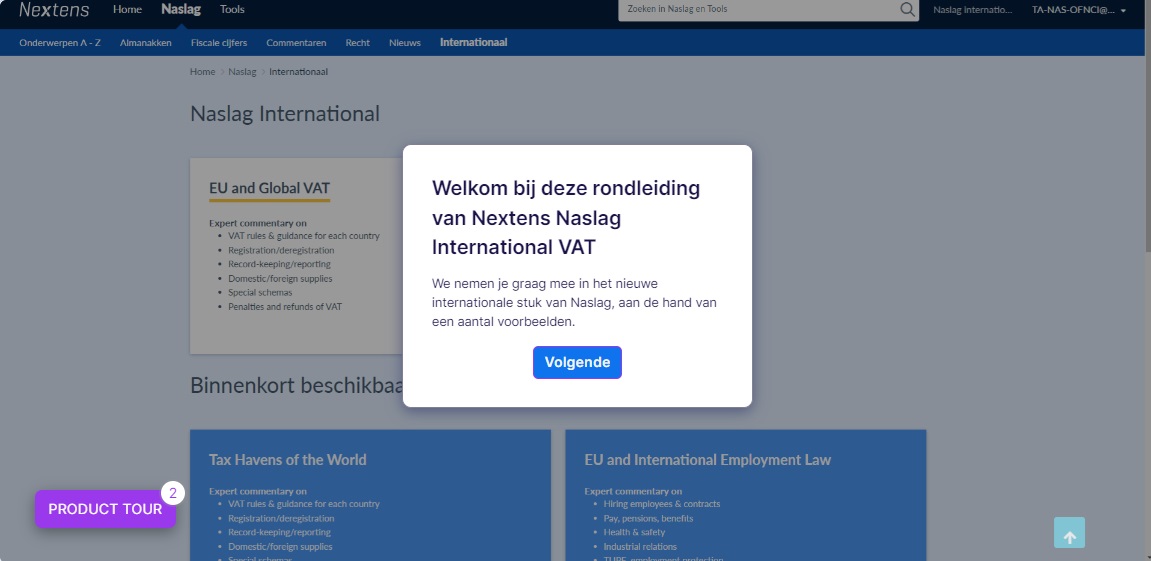Click 'Industrial relations' text

click(x=640, y=546)
